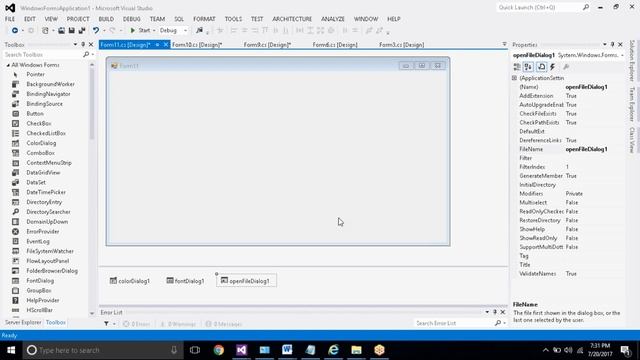Collapse the All Windows Forms group
640x360 pixels.
click(8, 65)
